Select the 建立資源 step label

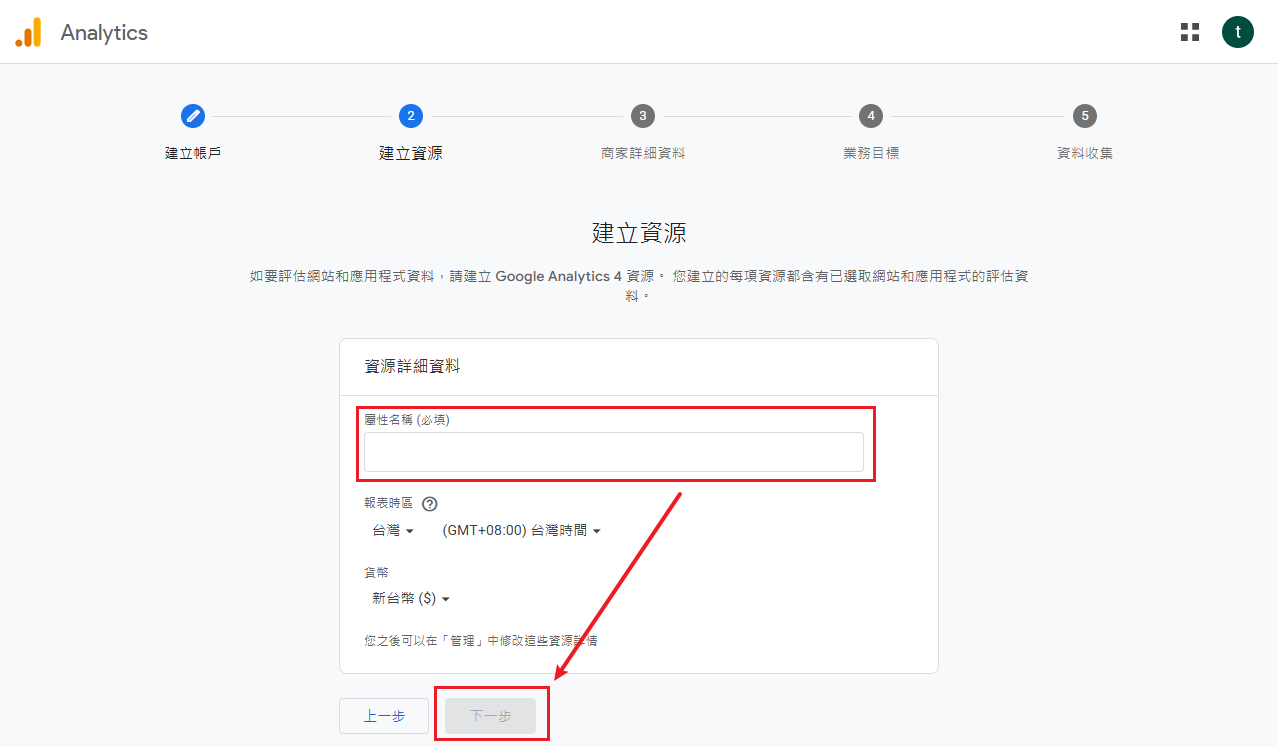410,151
